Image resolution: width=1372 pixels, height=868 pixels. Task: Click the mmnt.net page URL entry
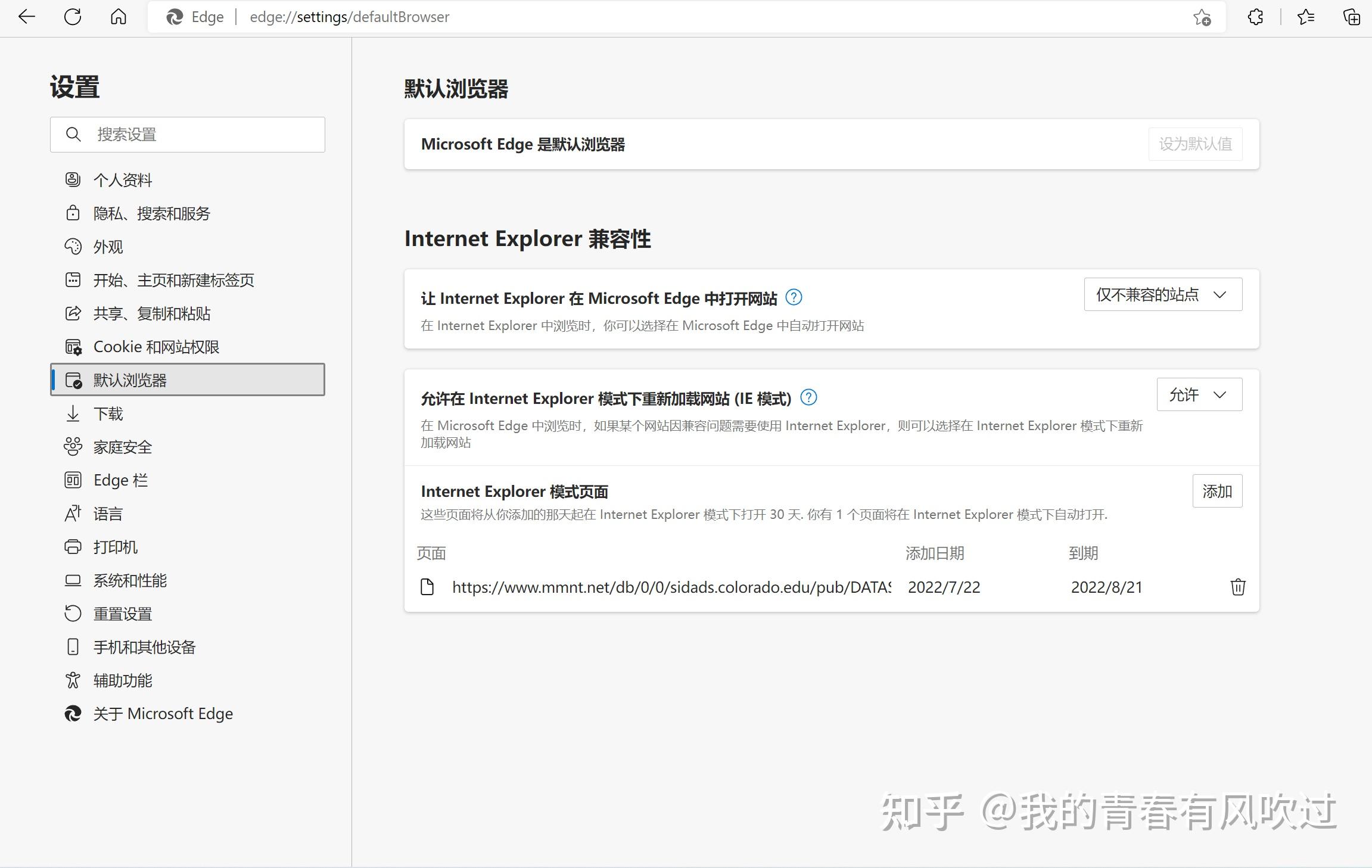tap(671, 587)
